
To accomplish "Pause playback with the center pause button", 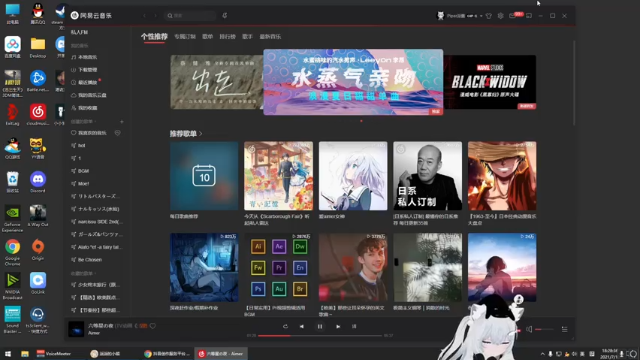I will 320,327.
